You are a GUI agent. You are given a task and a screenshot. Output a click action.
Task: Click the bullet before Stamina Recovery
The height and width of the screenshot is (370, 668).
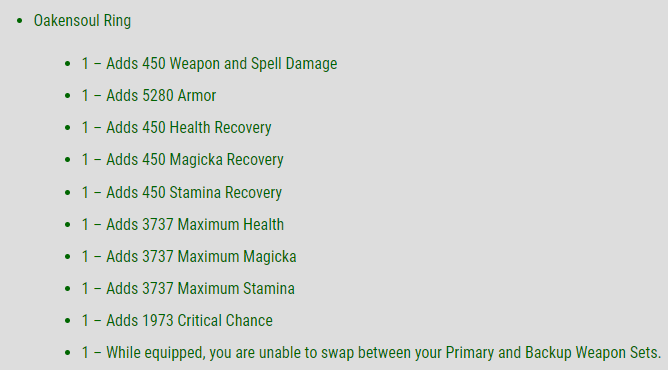pos(67,193)
